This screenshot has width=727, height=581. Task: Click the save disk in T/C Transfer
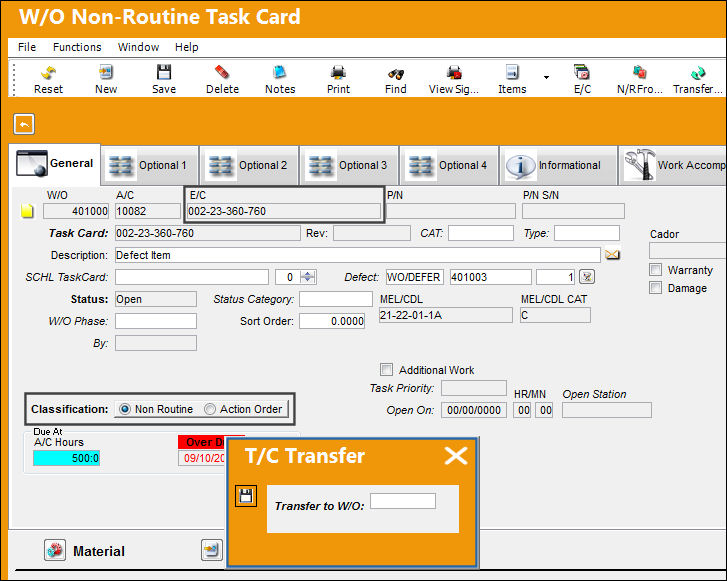tap(246, 496)
